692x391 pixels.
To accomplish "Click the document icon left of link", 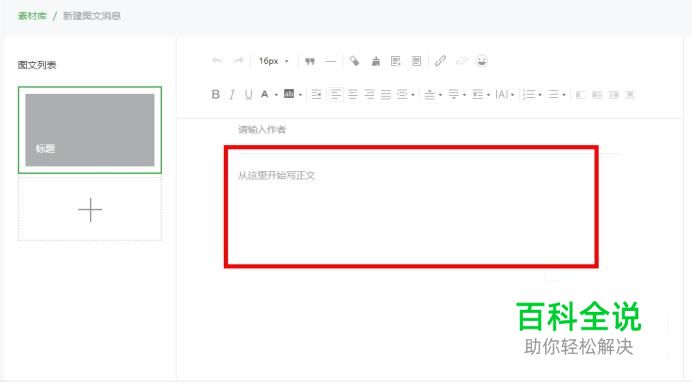I will (x=416, y=61).
